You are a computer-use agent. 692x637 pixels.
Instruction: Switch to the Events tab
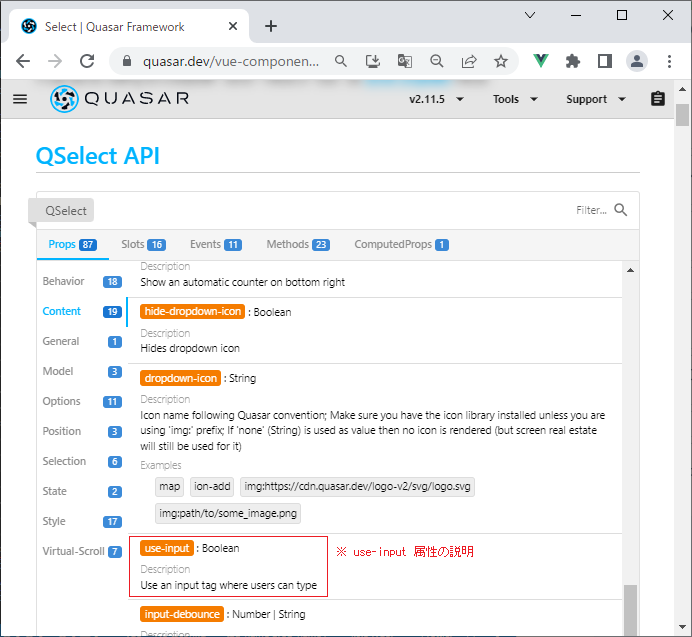tap(216, 245)
